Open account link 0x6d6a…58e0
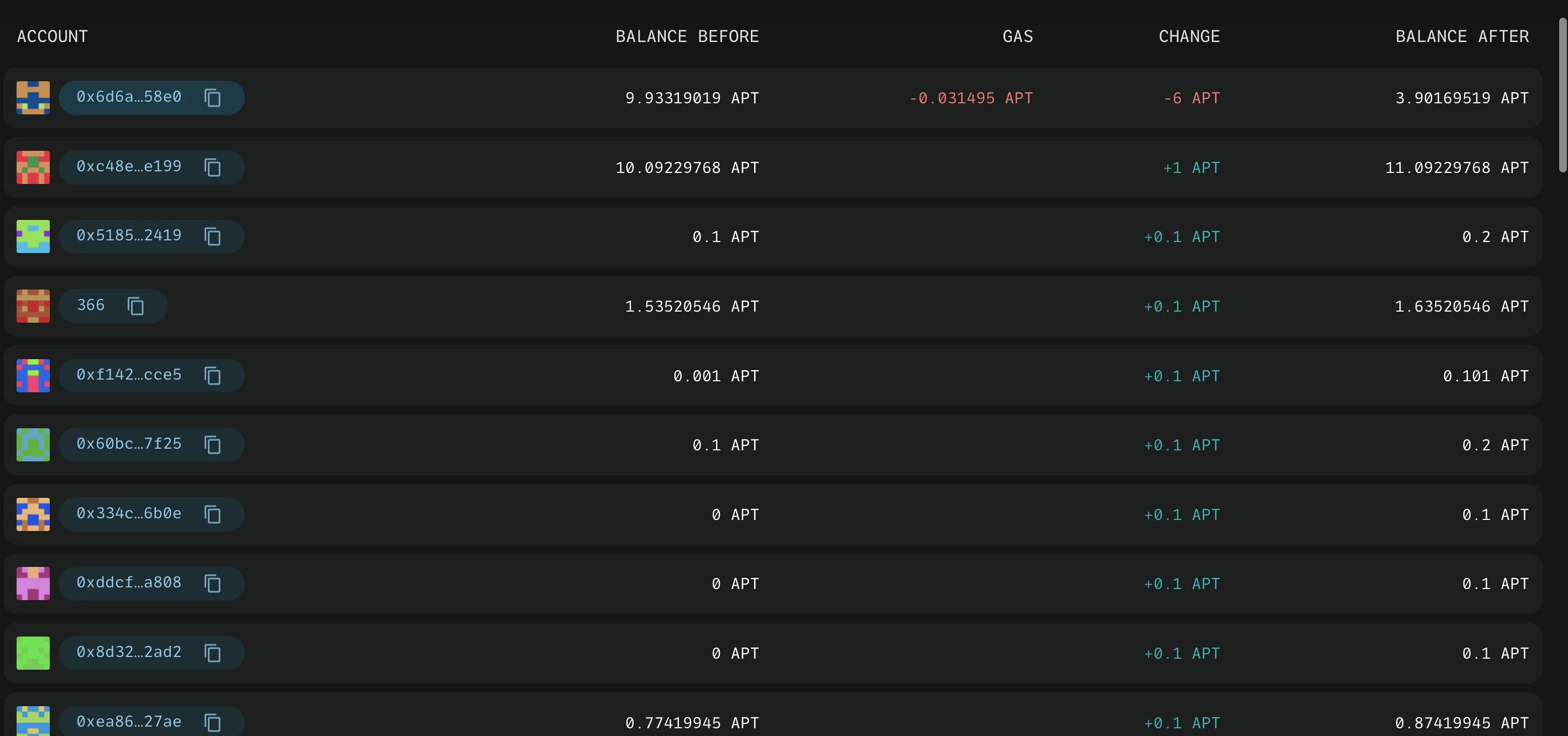This screenshot has width=1568, height=736. point(129,97)
